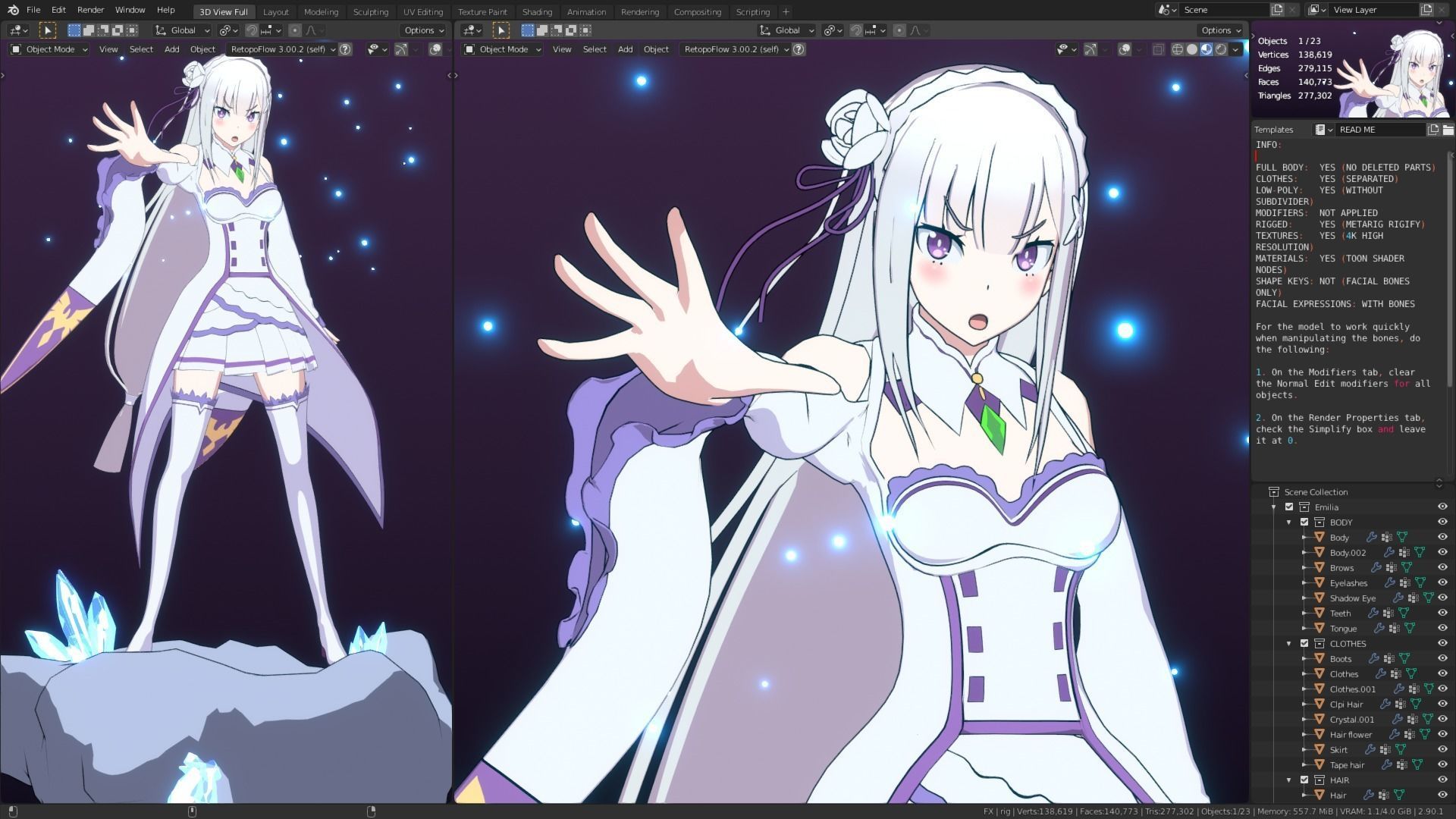
Task: Uncheck the CLOTHES collection checkbox
Action: pyautogui.click(x=1304, y=644)
